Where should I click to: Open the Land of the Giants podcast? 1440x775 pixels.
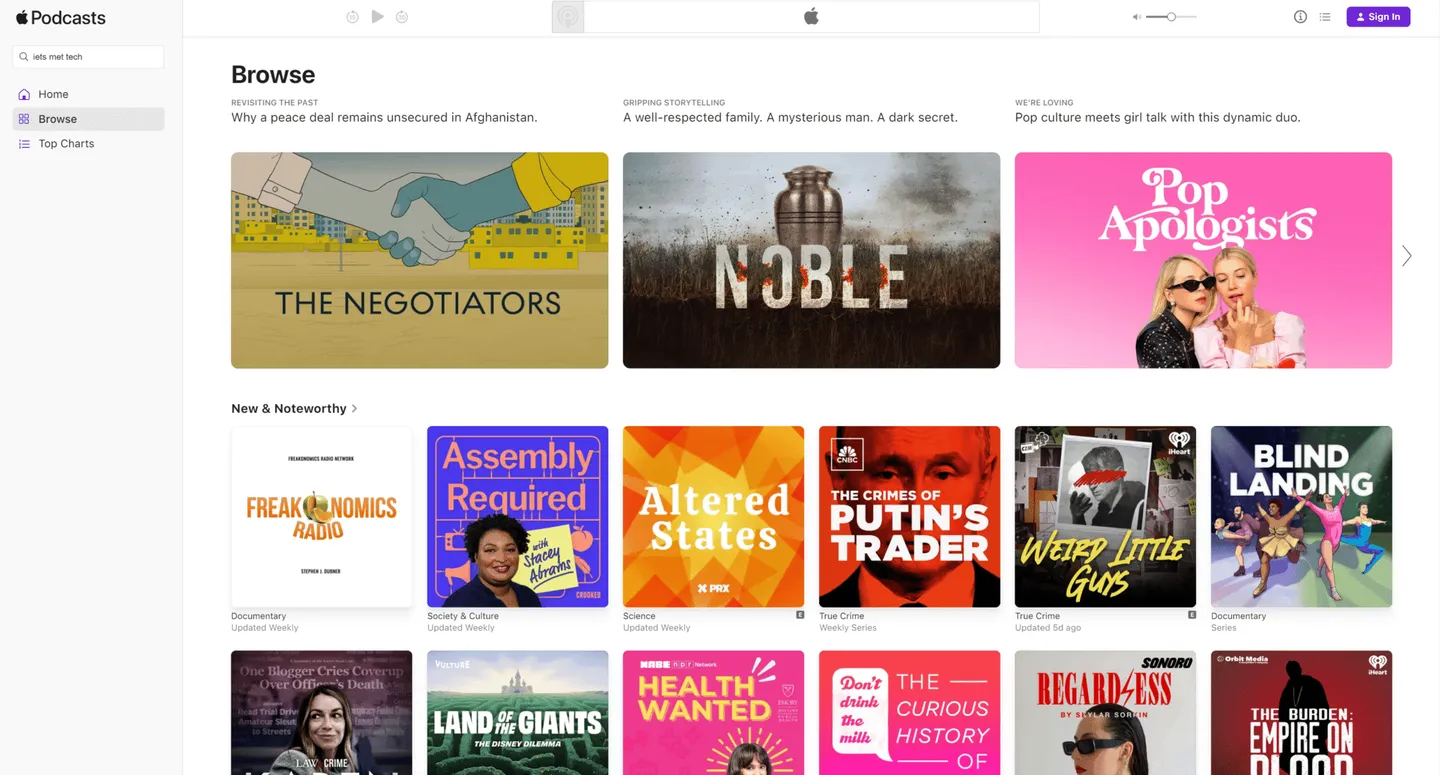pos(517,713)
